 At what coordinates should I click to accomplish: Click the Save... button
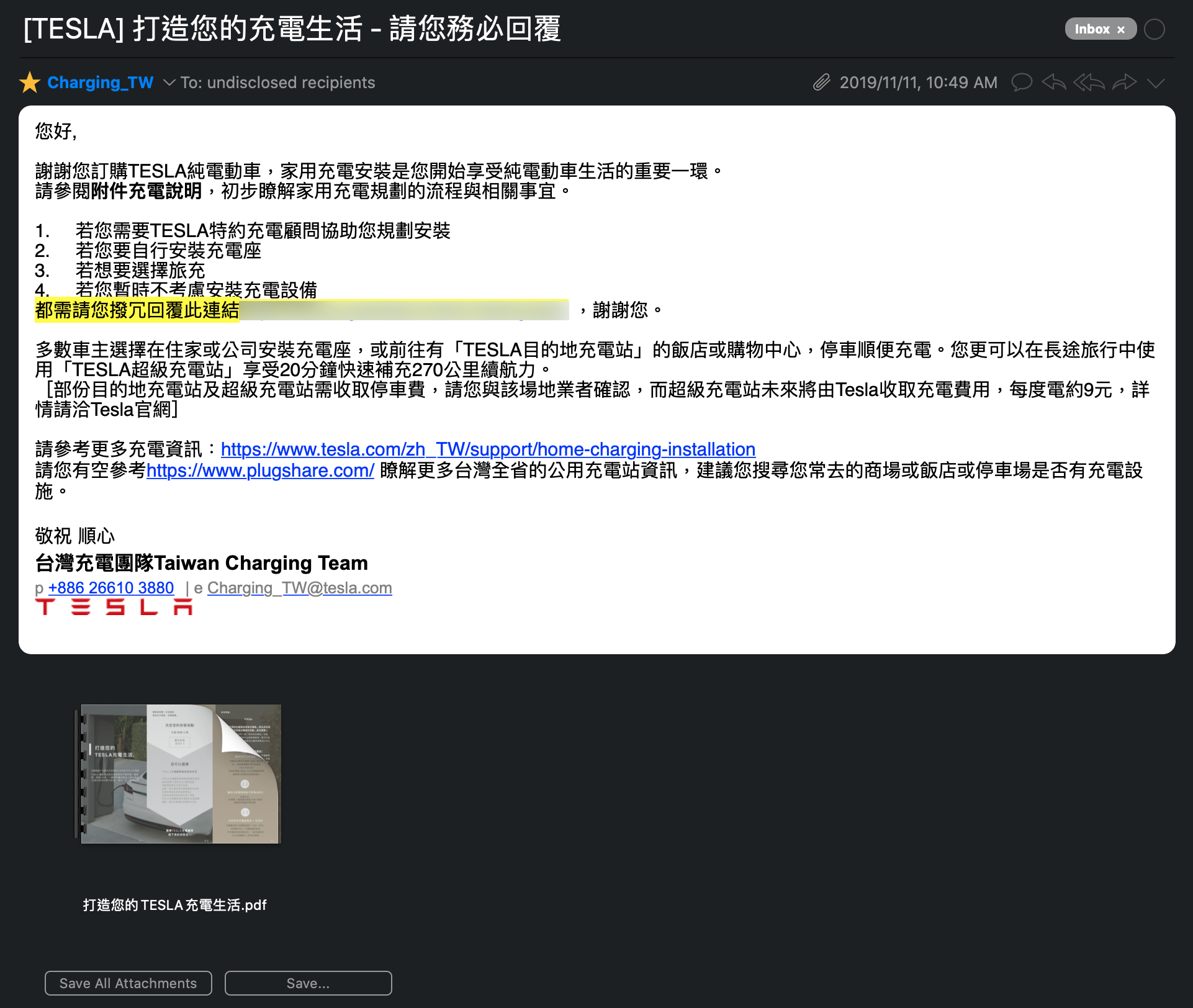[x=308, y=983]
